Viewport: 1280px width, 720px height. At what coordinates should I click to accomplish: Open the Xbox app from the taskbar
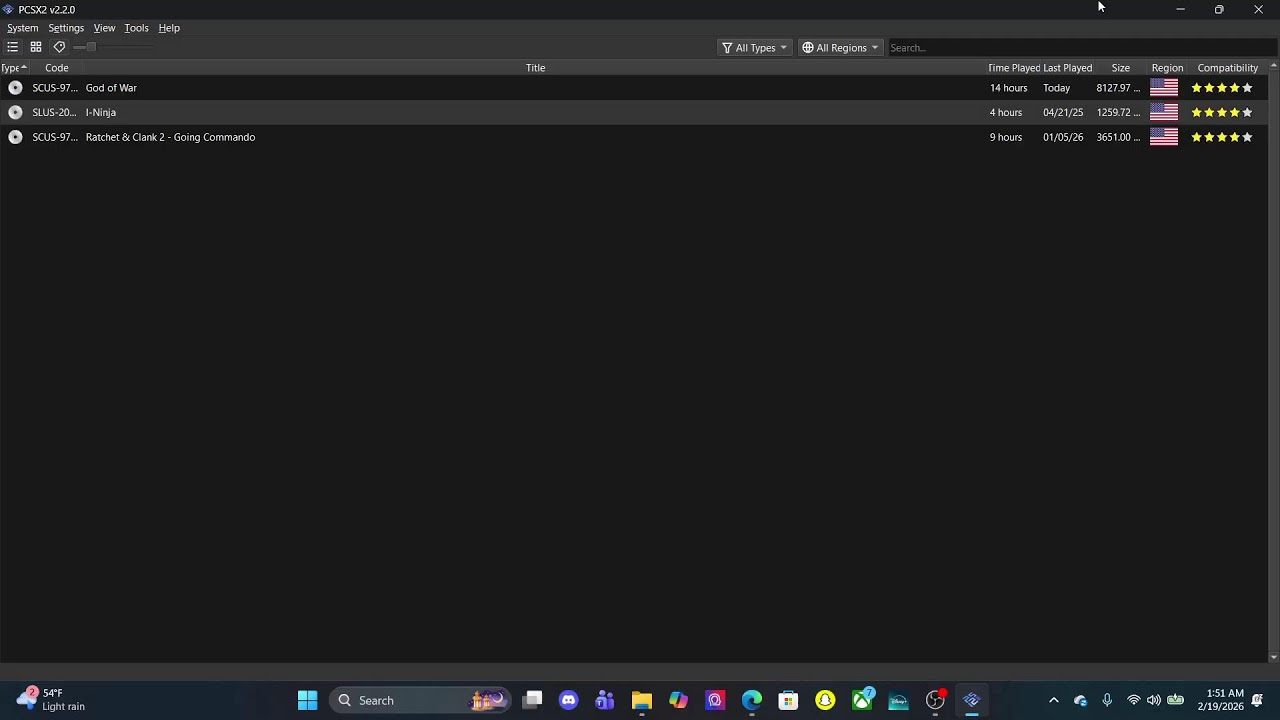(x=862, y=700)
